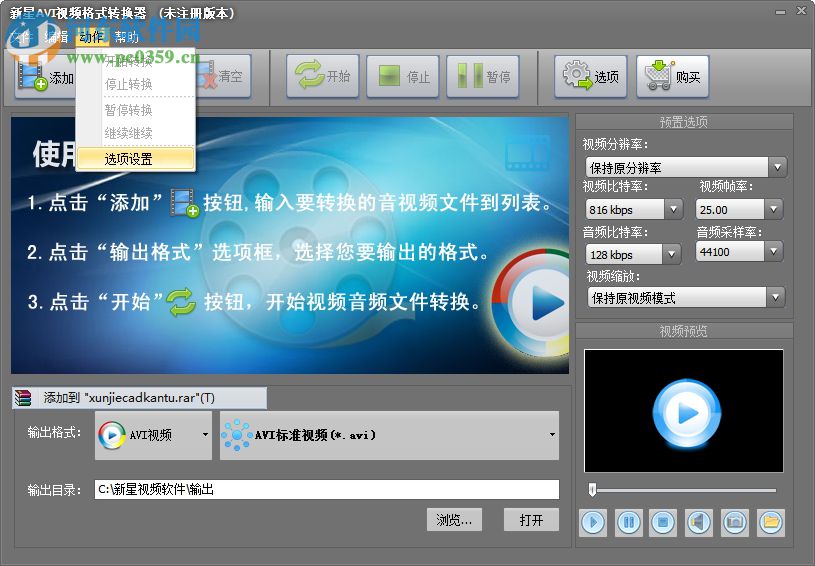This screenshot has width=815, height=566.
Task: Click the 浏览... browse button
Action: pos(454,520)
